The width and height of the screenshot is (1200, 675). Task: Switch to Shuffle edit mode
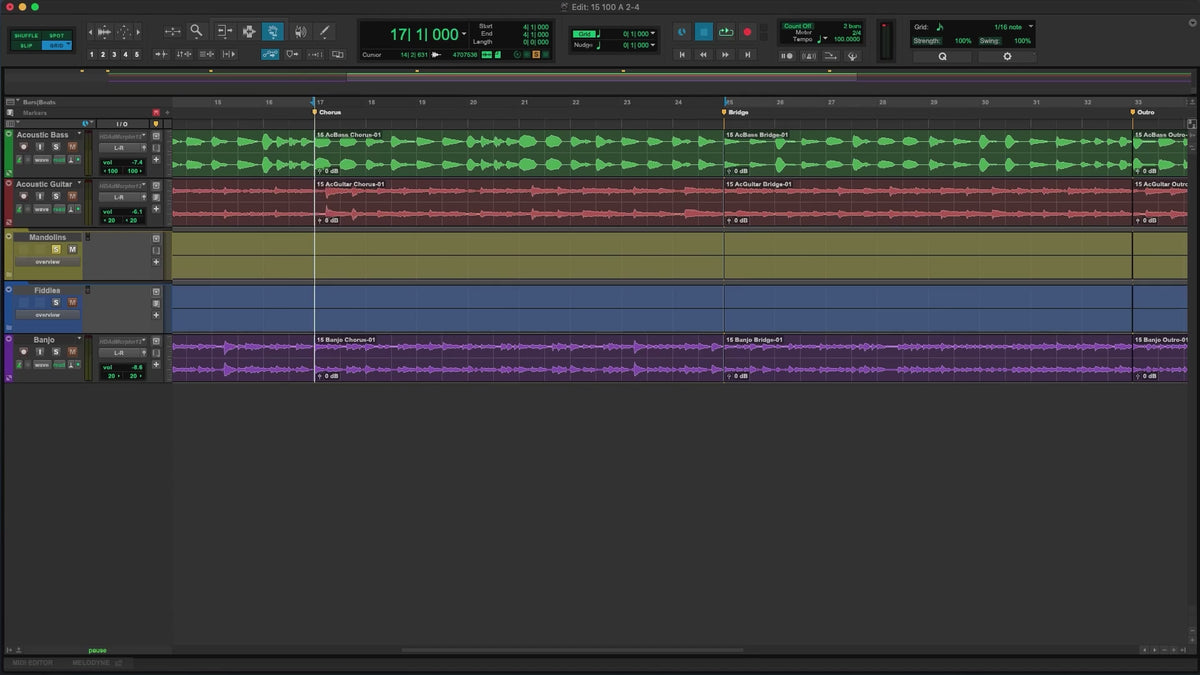click(26, 36)
